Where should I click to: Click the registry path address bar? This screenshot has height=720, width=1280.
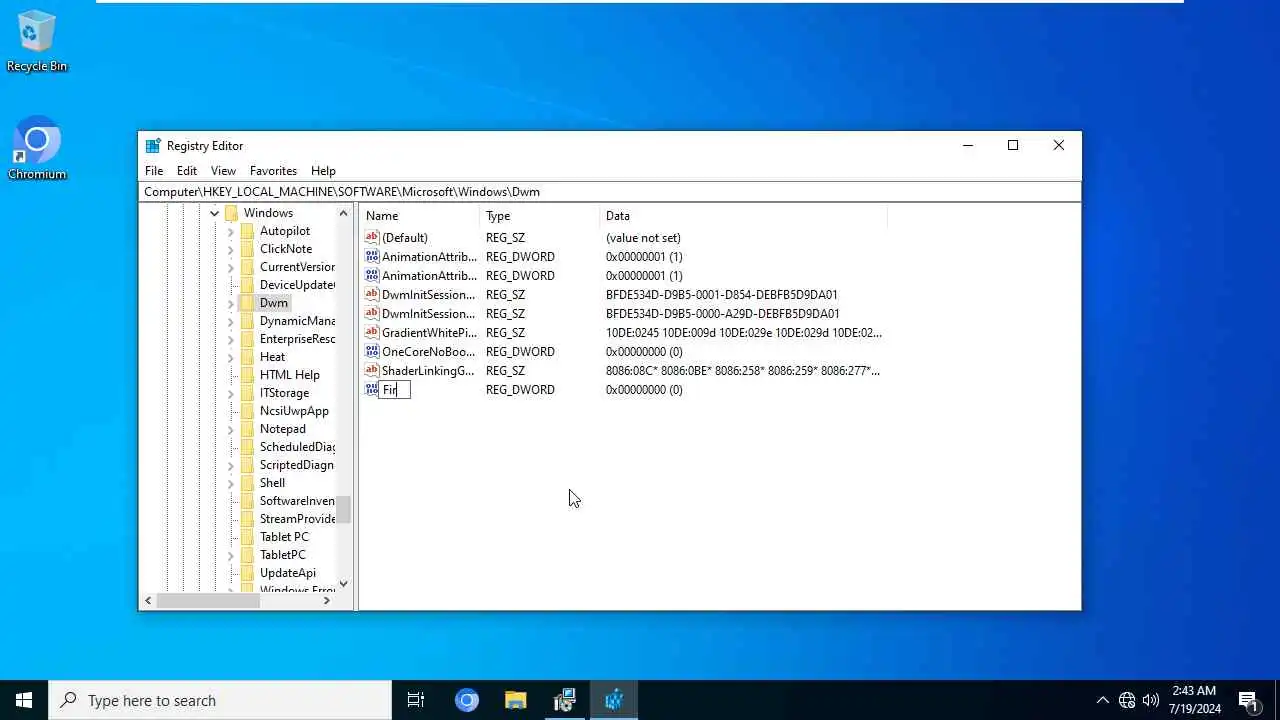(610, 192)
